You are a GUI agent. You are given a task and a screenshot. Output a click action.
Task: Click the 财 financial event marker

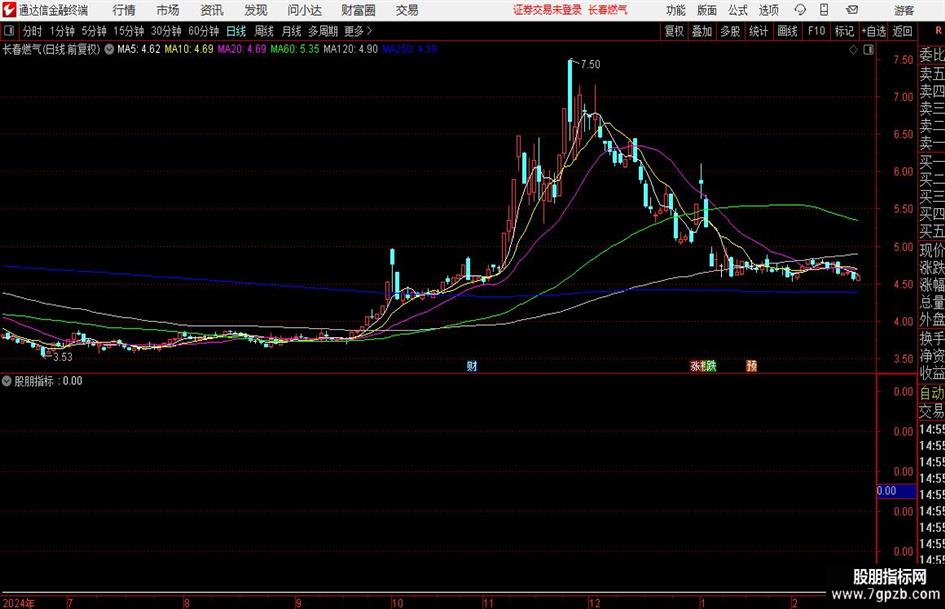coord(472,366)
